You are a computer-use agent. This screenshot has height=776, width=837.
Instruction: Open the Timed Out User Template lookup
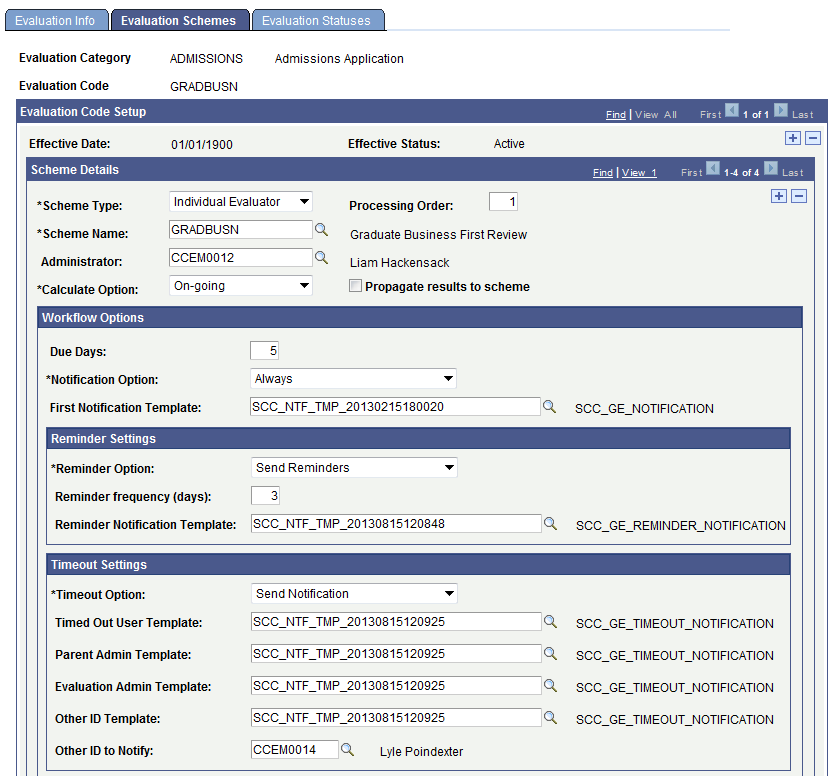[x=551, y=621]
